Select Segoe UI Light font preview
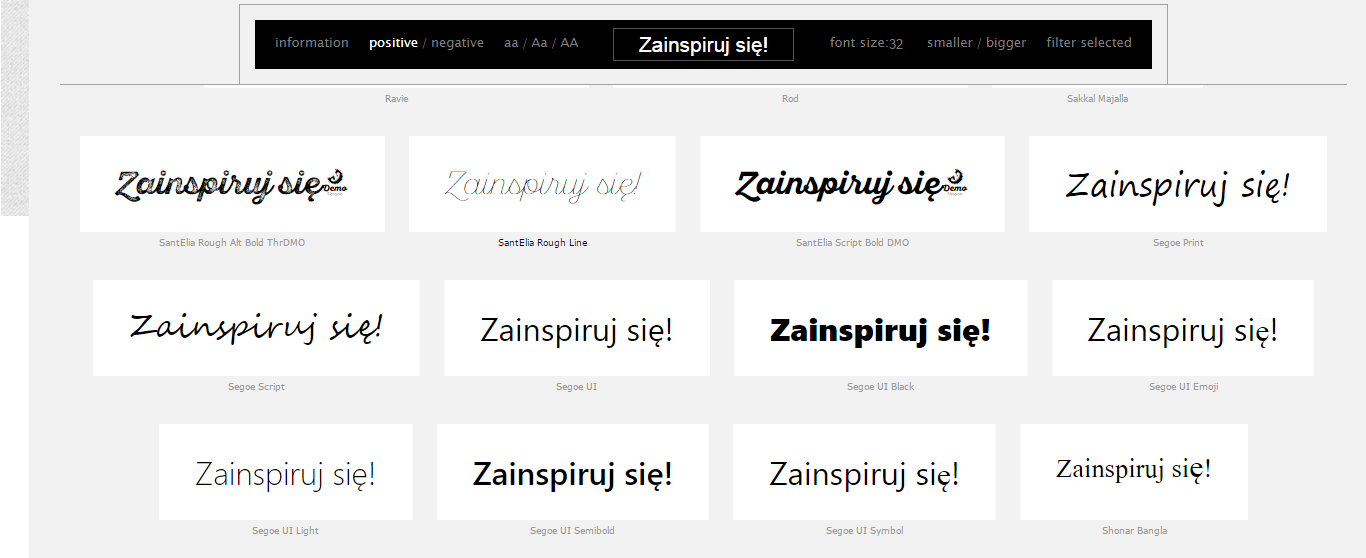The height and width of the screenshot is (558, 1366). pyautogui.click(x=286, y=472)
